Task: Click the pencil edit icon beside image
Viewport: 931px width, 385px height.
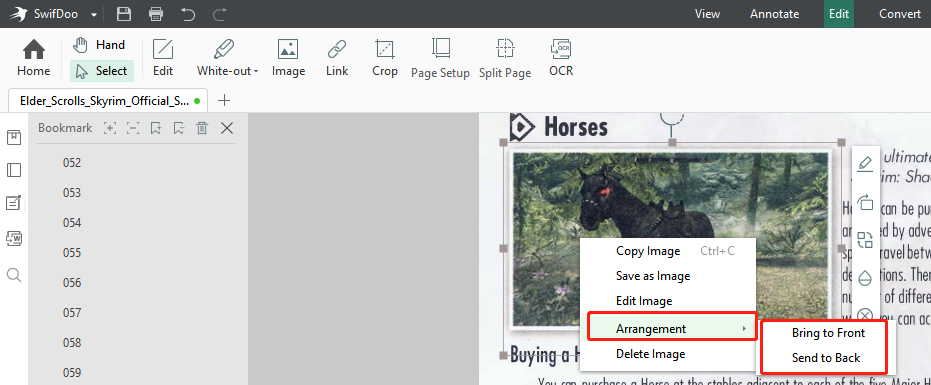Action: tap(865, 163)
